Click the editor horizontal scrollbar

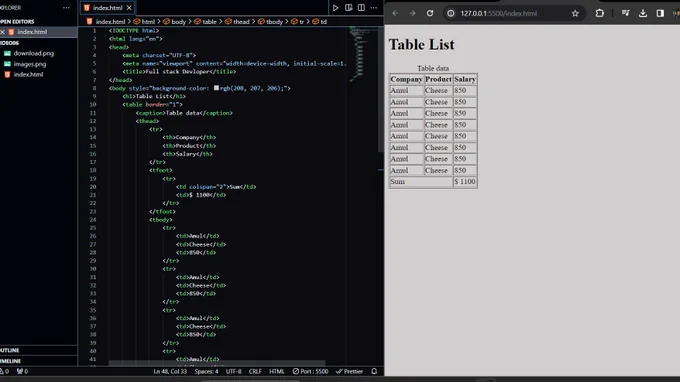tap(217, 363)
